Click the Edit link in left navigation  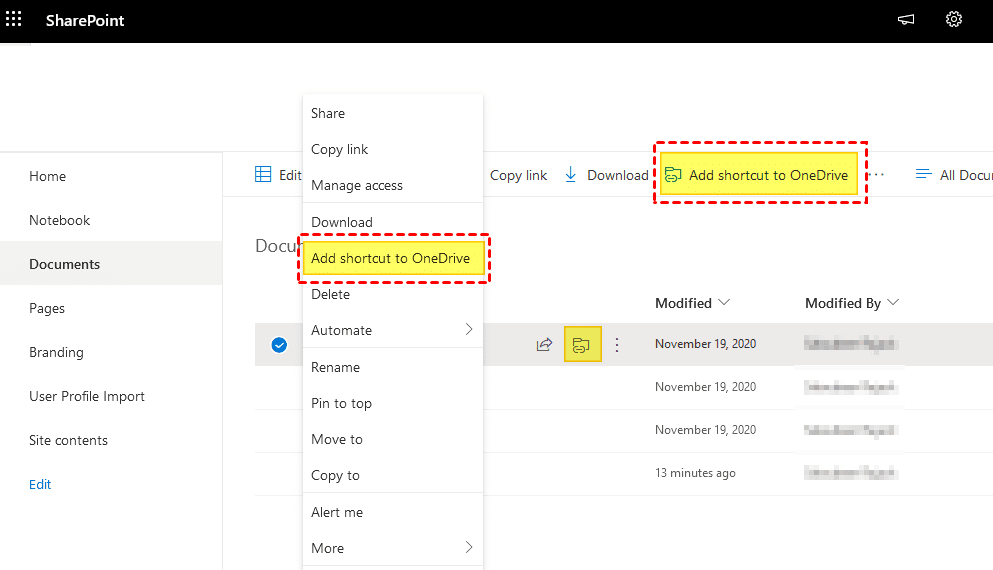pyautogui.click(x=40, y=484)
